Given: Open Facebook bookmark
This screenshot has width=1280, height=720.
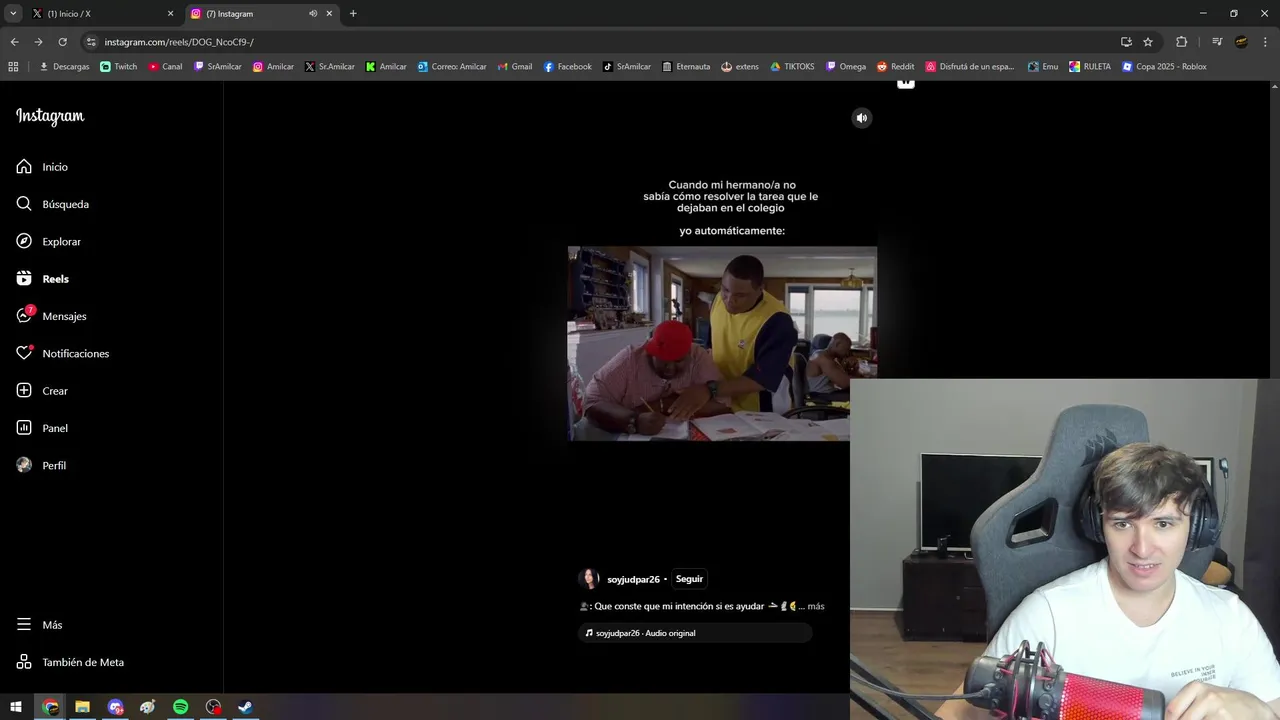Looking at the screenshot, I should [x=567, y=67].
